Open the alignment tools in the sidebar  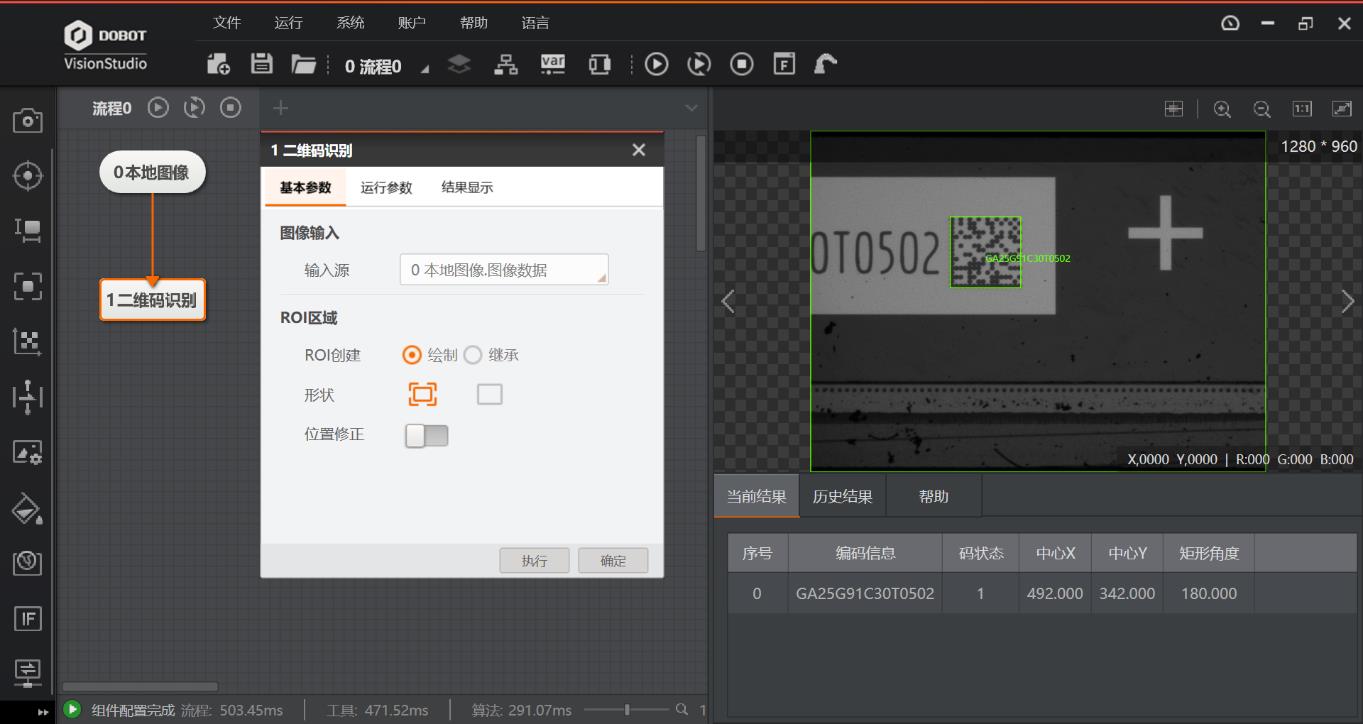coord(28,397)
